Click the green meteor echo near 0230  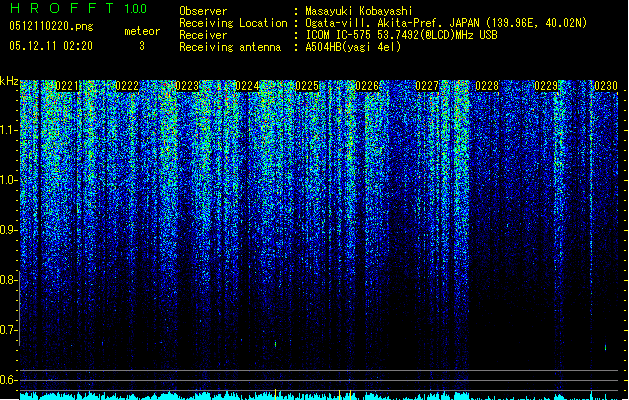[x=605, y=347]
